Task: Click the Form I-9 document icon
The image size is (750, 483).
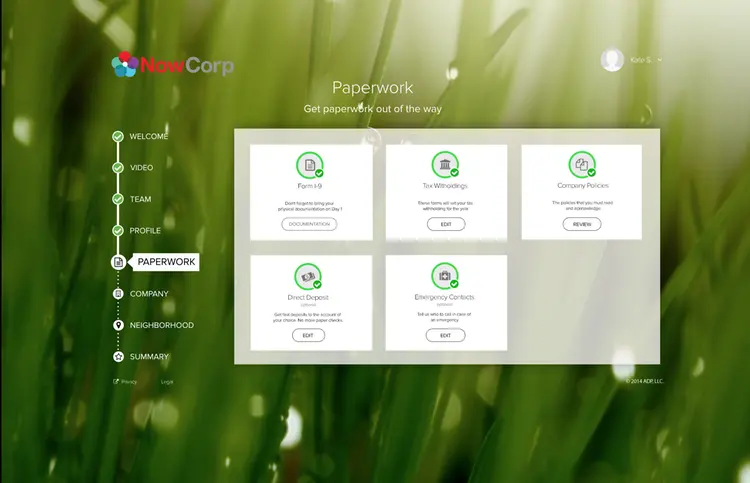Action: pyautogui.click(x=309, y=165)
